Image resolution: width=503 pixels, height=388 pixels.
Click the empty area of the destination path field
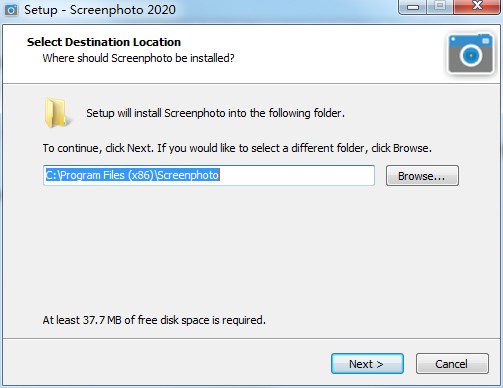tap(297, 175)
